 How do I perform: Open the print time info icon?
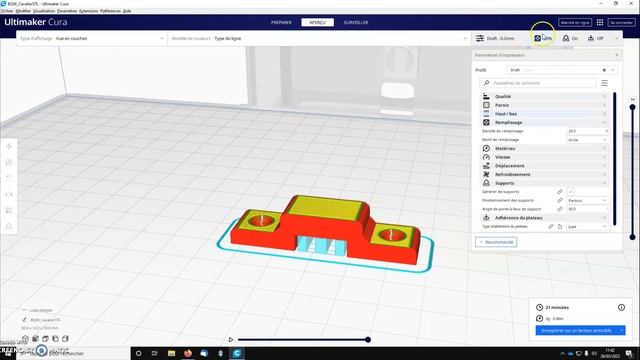click(621, 307)
